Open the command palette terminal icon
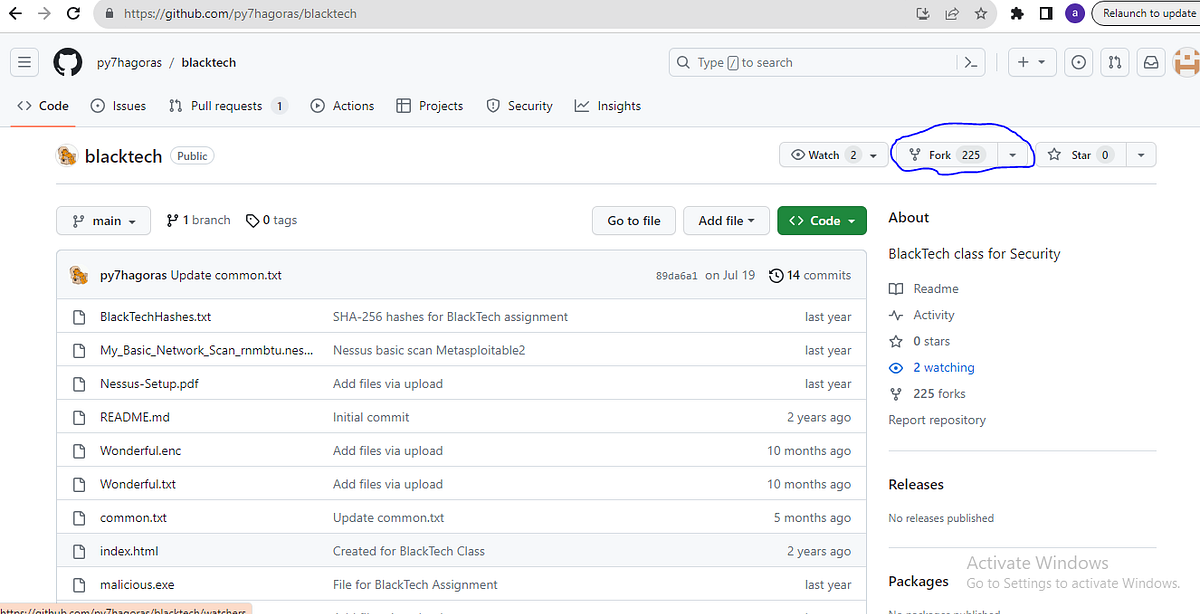The image size is (1200, 614). tap(970, 62)
